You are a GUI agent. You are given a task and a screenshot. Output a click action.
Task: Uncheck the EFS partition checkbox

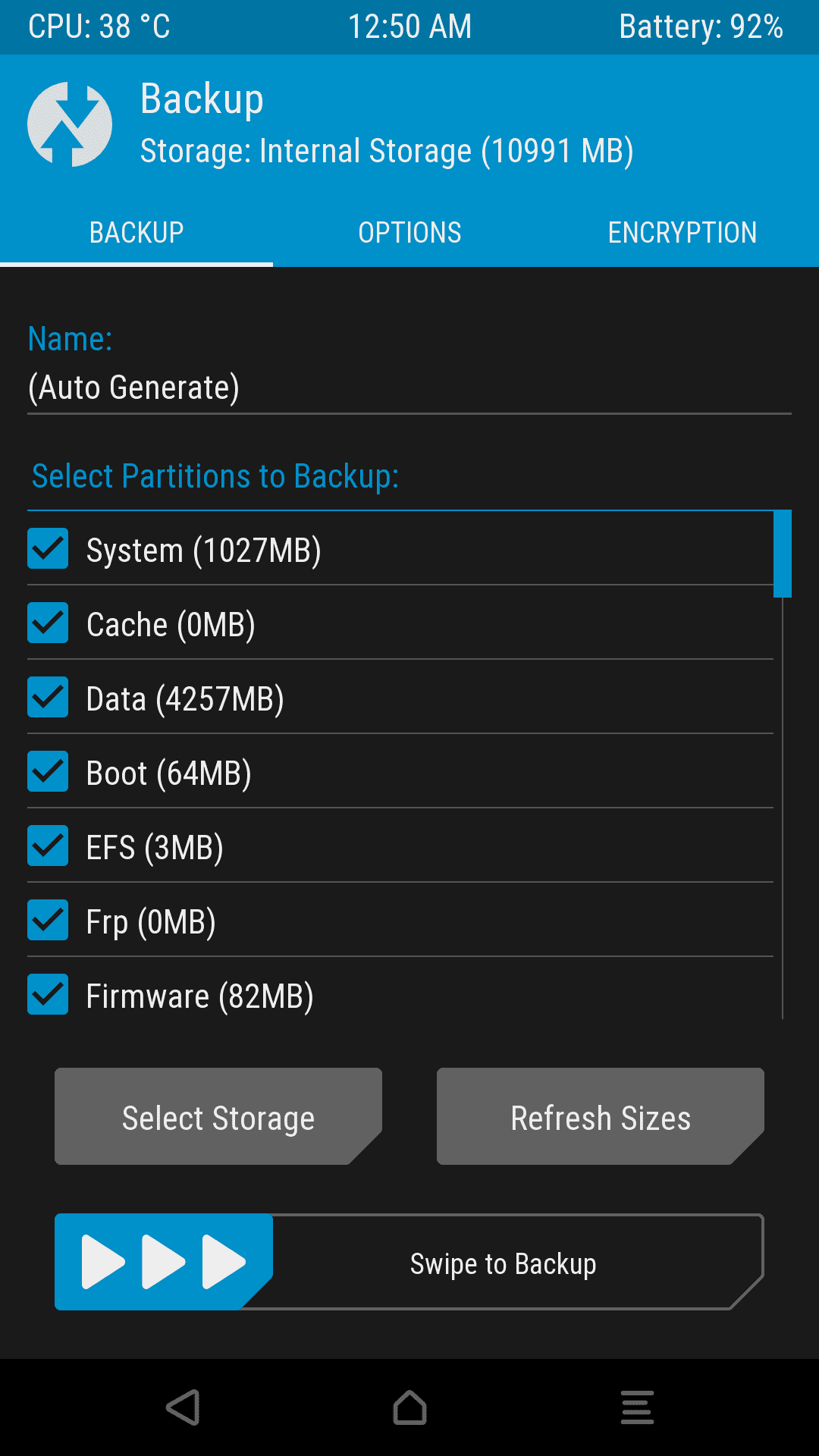tap(48, 846)
